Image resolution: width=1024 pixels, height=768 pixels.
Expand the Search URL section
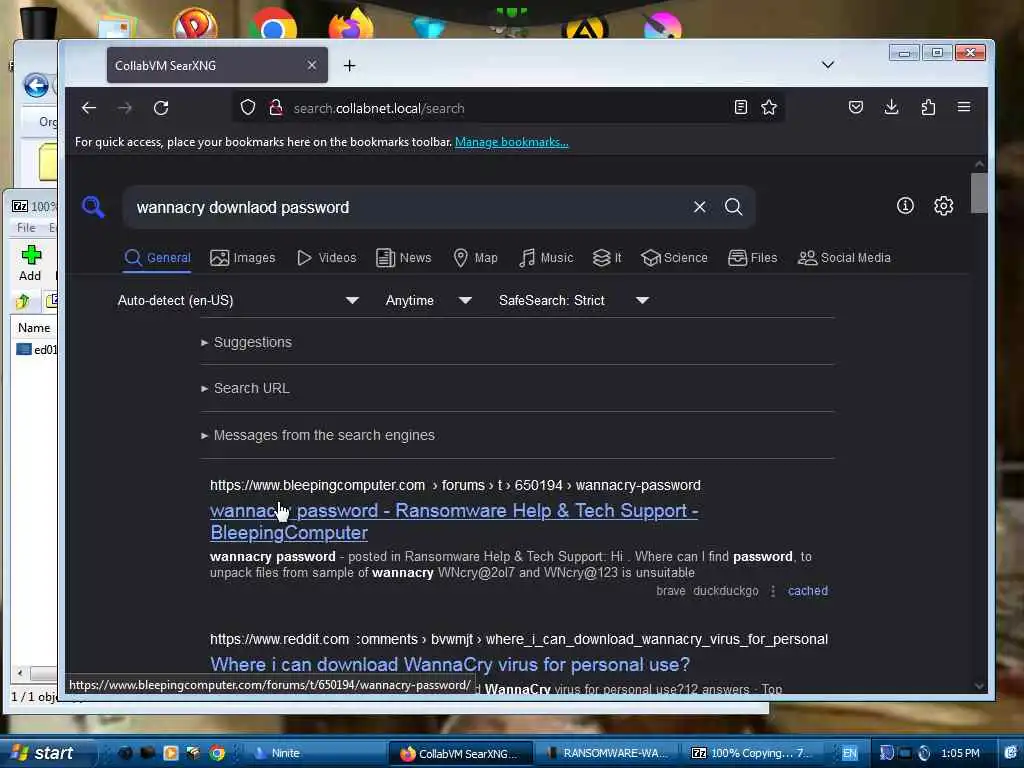coord(245,389)
